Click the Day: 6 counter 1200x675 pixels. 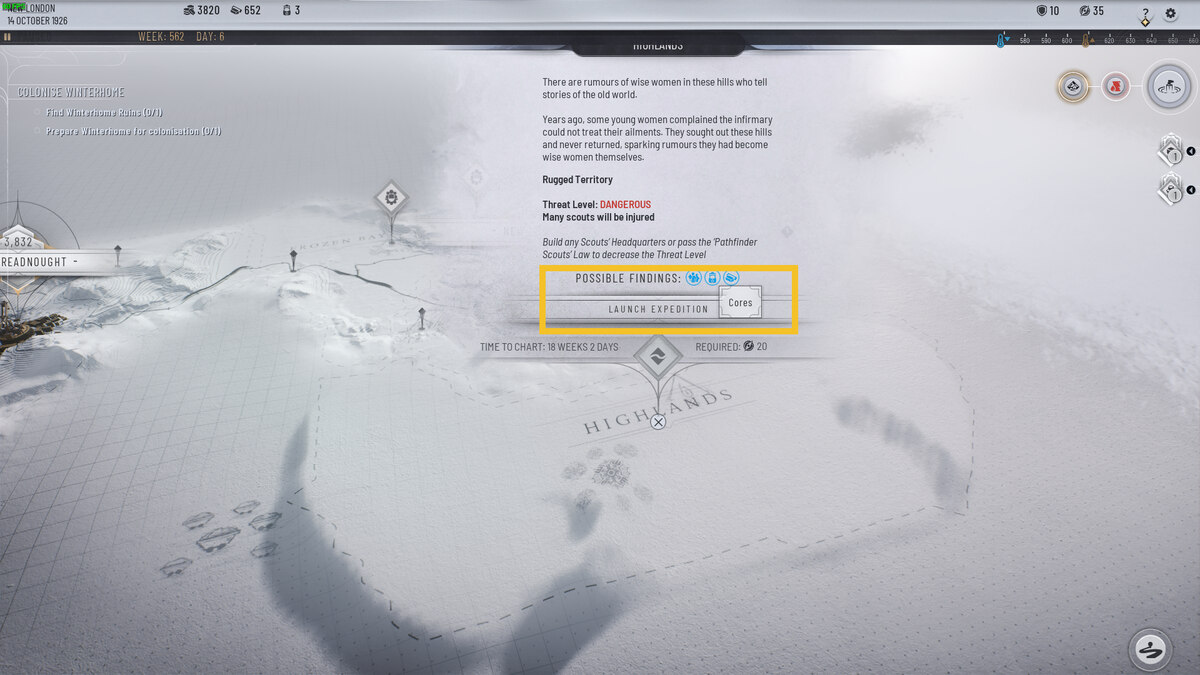(x=211, y=37)
